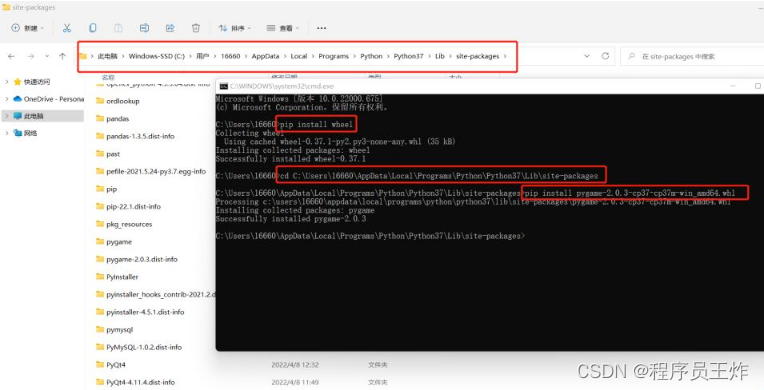The height and width of the screenshot is (390, 764).
Task: Open the Sort (排序) dropdown
Action: 235,28
